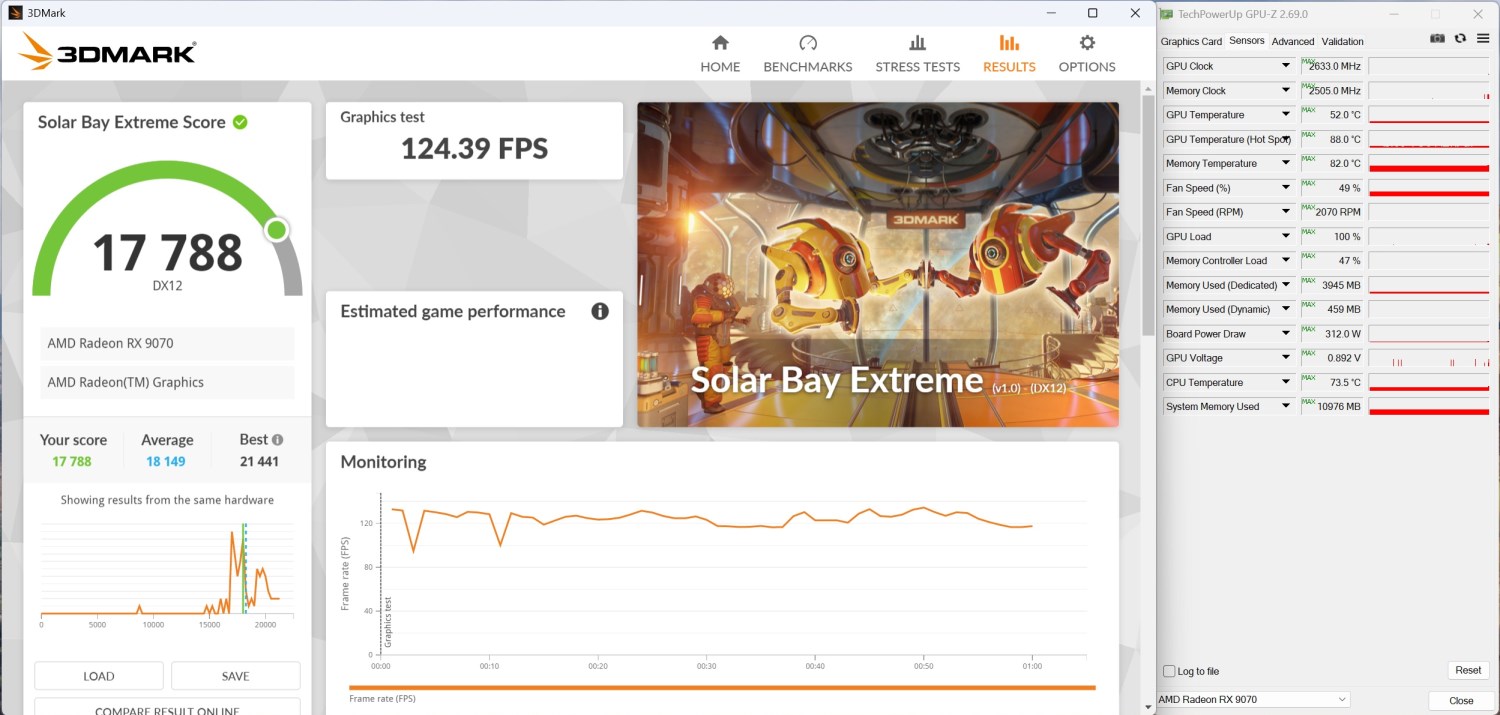Click info icon beside Estimated game performance
Screen dimensions: 1500x715
point(600,311)
